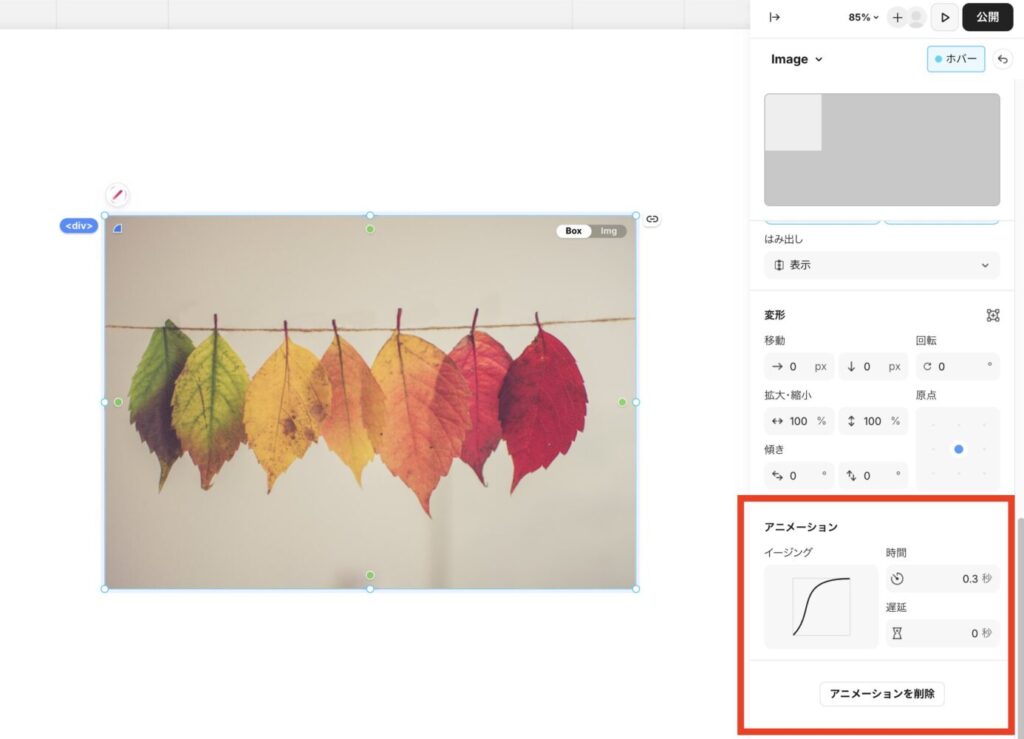Click the 公開 publish button
The height and width of the screenshot is (739, 1024).
(x=987, y=17)
